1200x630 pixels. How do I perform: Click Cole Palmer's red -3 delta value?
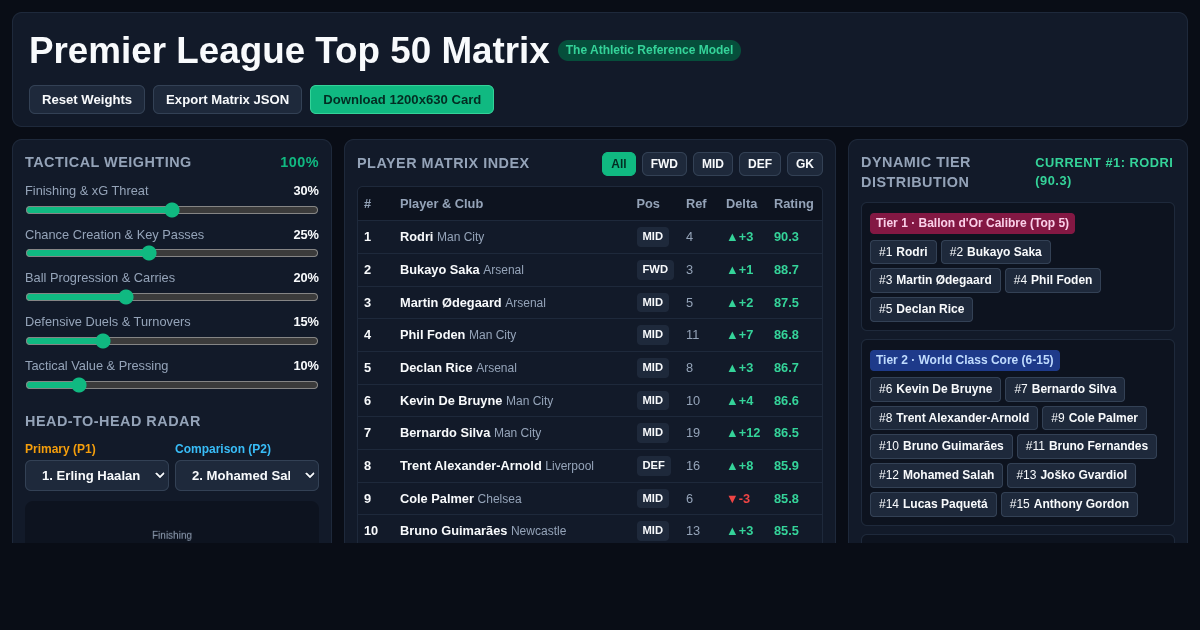tap(738, 498)
